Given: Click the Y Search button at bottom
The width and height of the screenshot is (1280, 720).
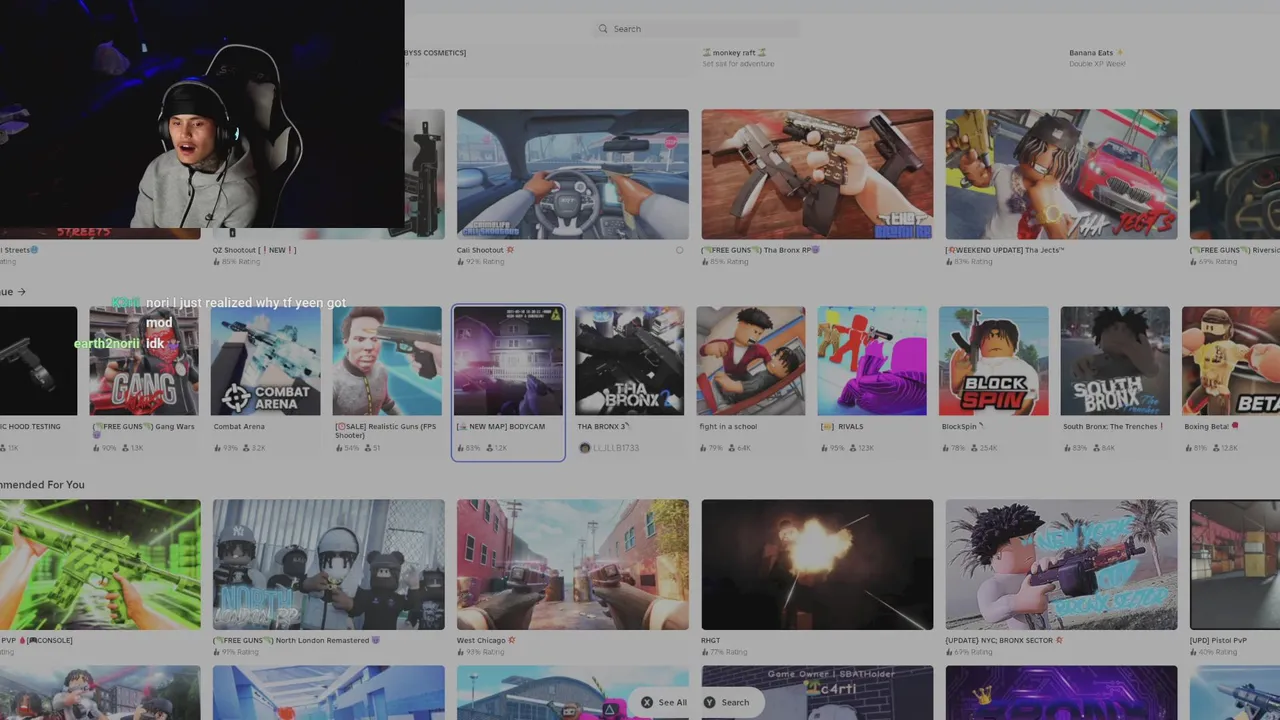Looking at the screenshot, I should pyautogui.click(x=726, y=702).
